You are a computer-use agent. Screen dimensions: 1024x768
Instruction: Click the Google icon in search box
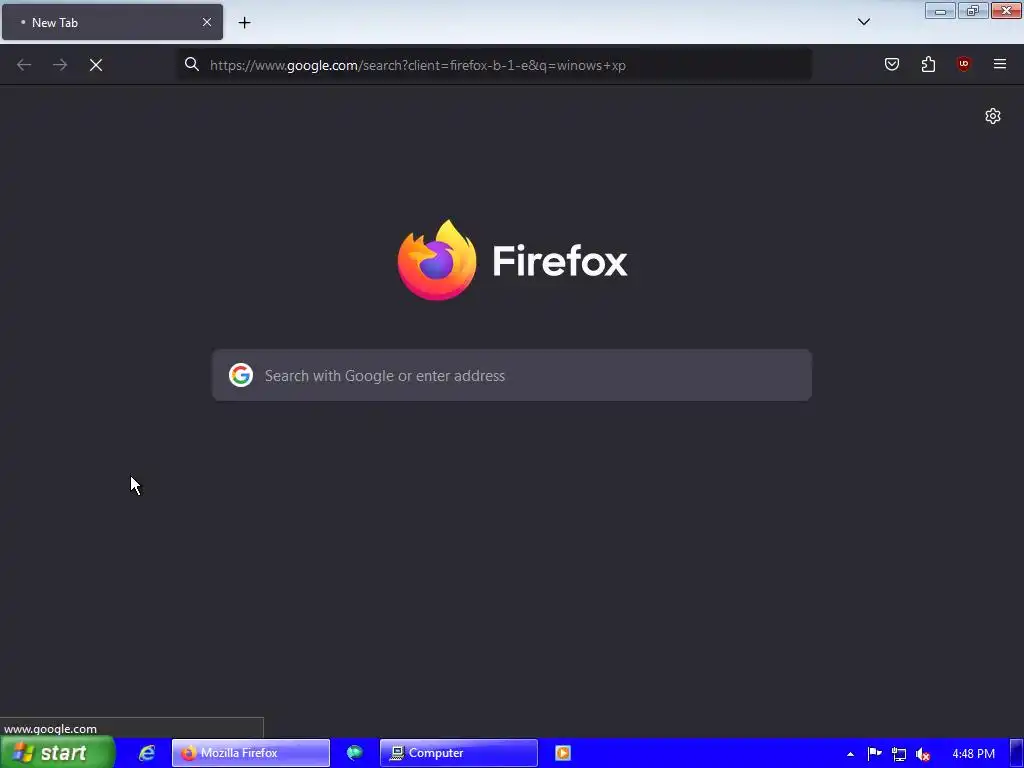(x=241, y=375)
